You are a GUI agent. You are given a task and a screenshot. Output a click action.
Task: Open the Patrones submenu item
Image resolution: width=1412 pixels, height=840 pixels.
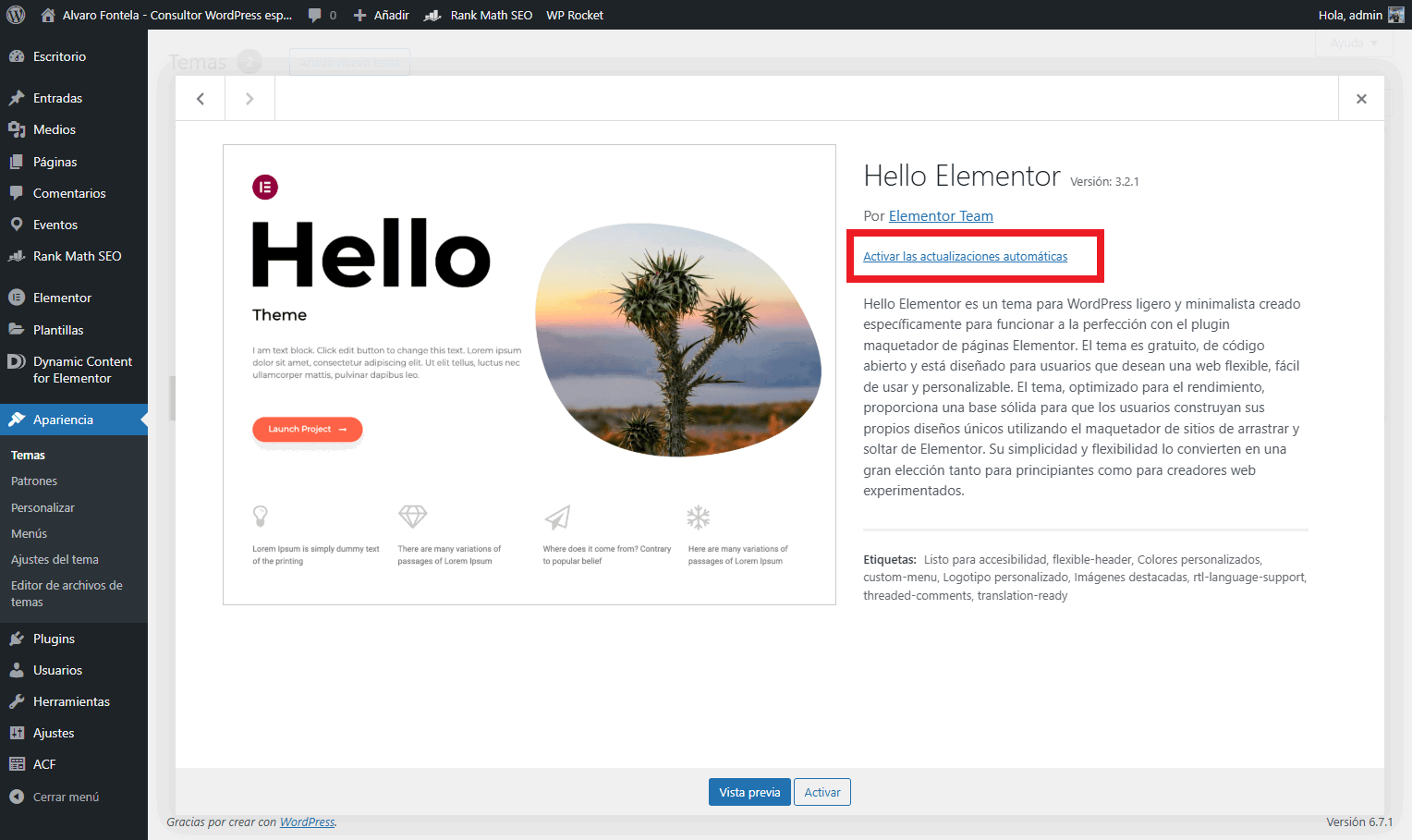(34, 481)
